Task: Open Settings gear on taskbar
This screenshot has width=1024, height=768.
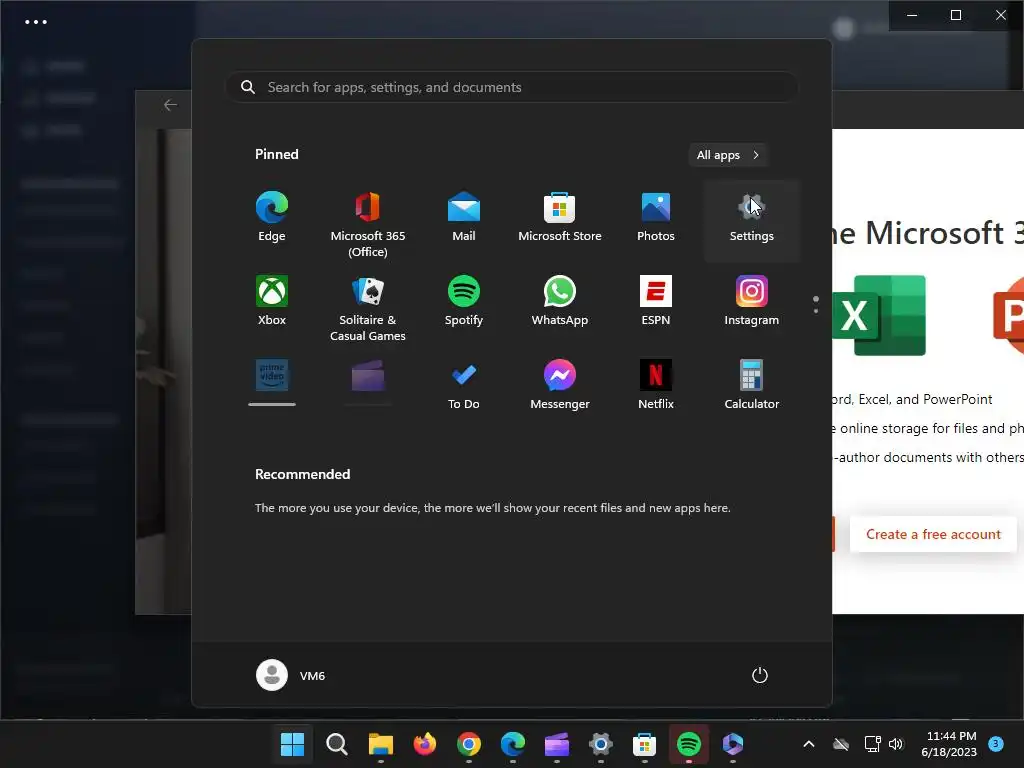Action: (601, 744)
